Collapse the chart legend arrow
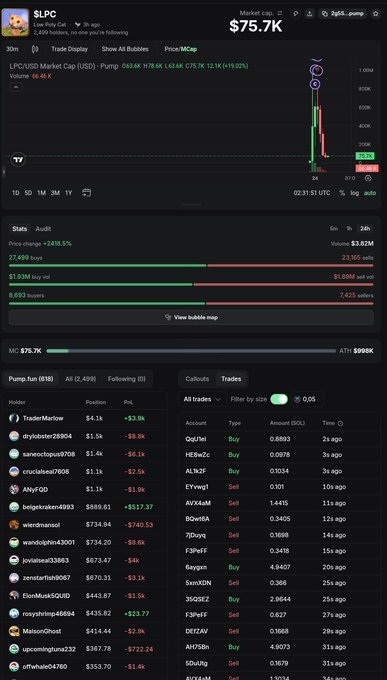 16,87
